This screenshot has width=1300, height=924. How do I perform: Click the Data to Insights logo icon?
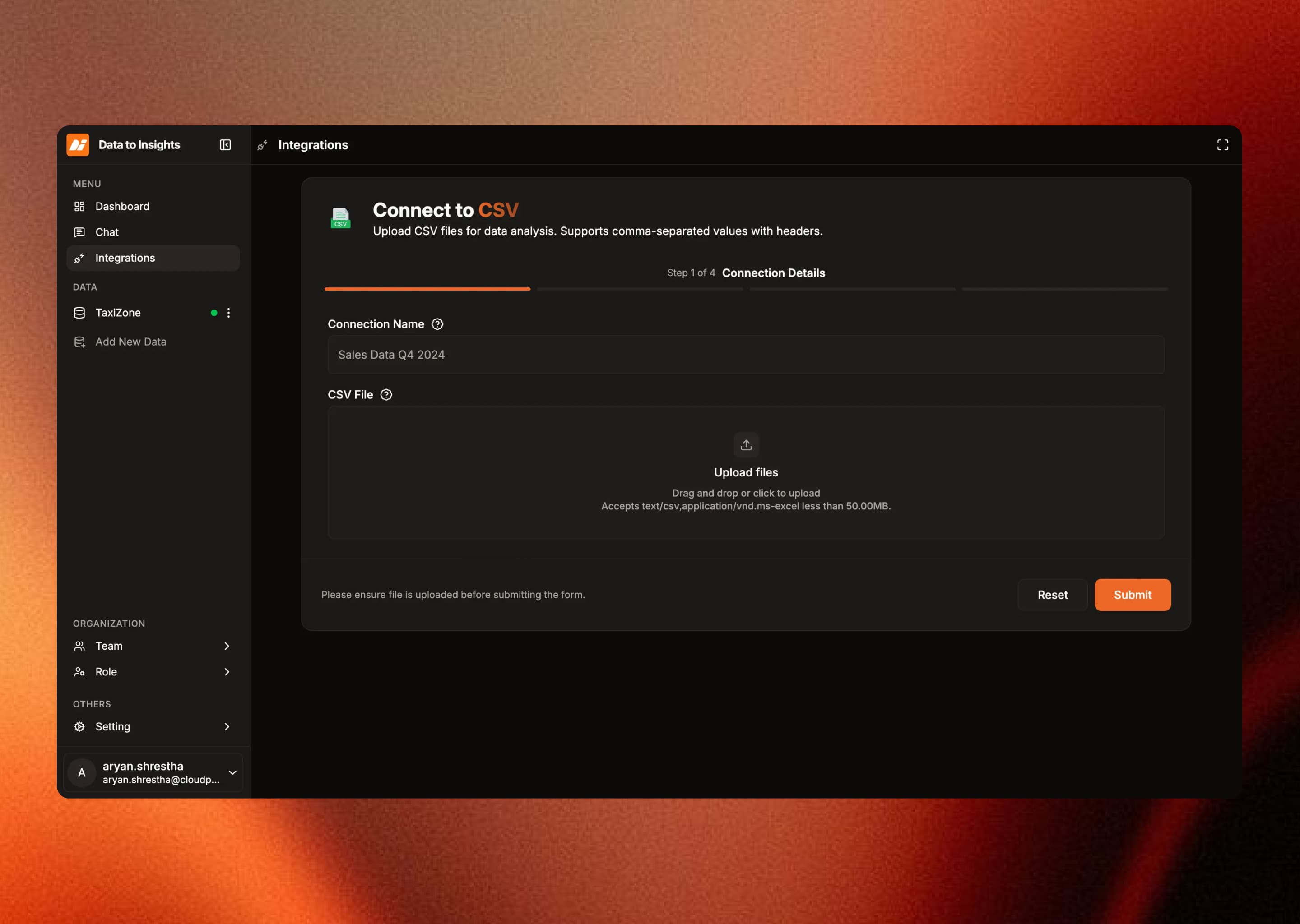tap(78, 144)
